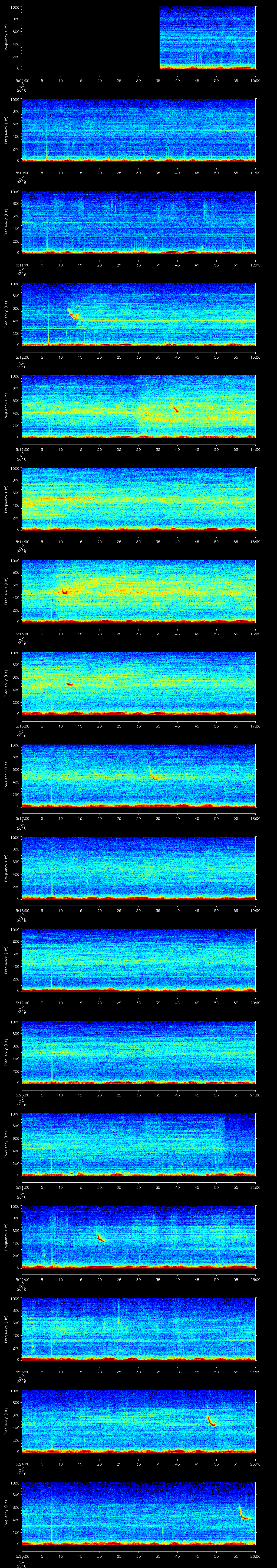Click the red downsweep call in the 5:12:00 spectrogram

(72, 313)
